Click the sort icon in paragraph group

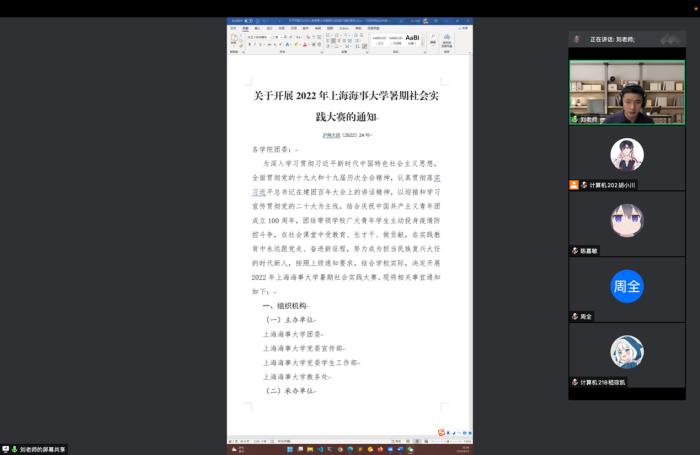pyautogui.click(x=357, y=46)
